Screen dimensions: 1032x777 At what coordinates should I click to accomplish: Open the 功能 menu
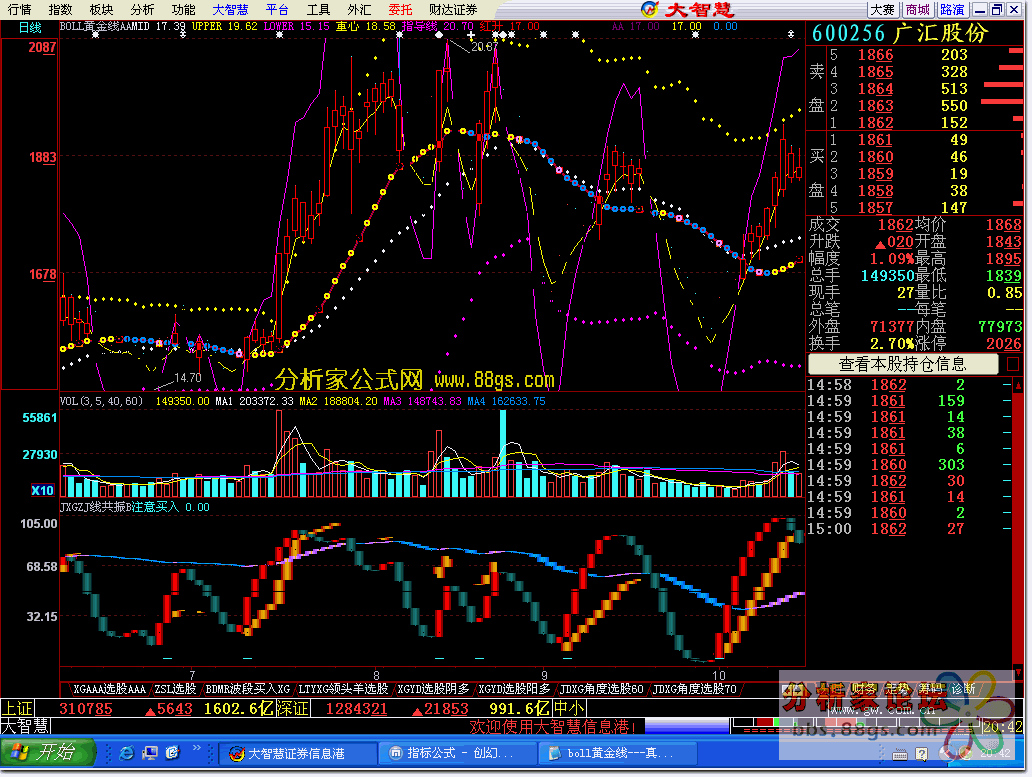point(183,9)
